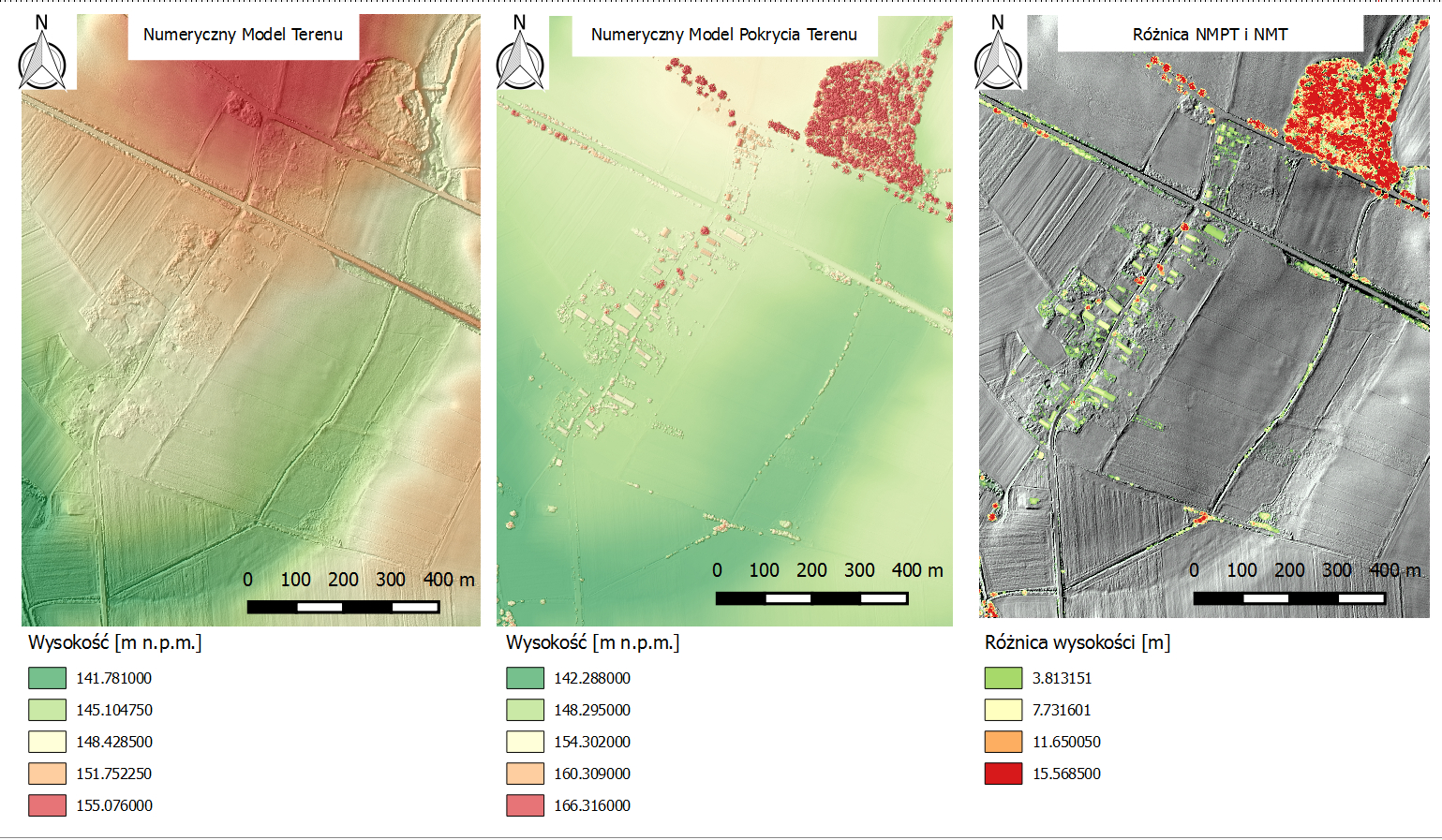1442x840 pixels.
Task: Select the title label Numeryczny Model Terenu
Action: click(243, 35)
